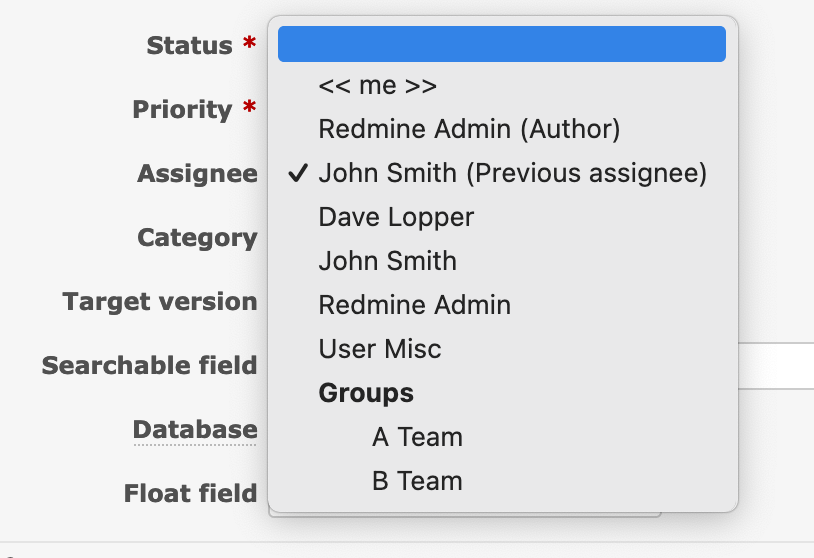This screenshot has width=814, height=558.
Task: Select Redmine Admin (Author) option
Action: 469,129
